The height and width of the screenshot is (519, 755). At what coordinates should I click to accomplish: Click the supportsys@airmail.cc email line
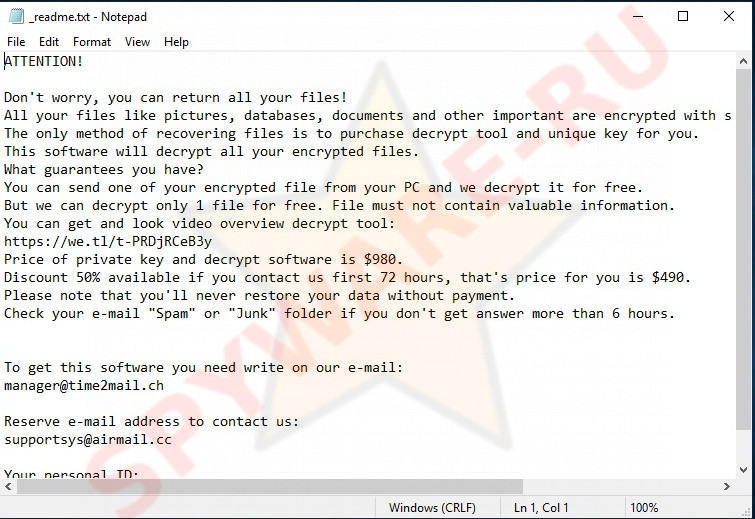tap(88, 439)
